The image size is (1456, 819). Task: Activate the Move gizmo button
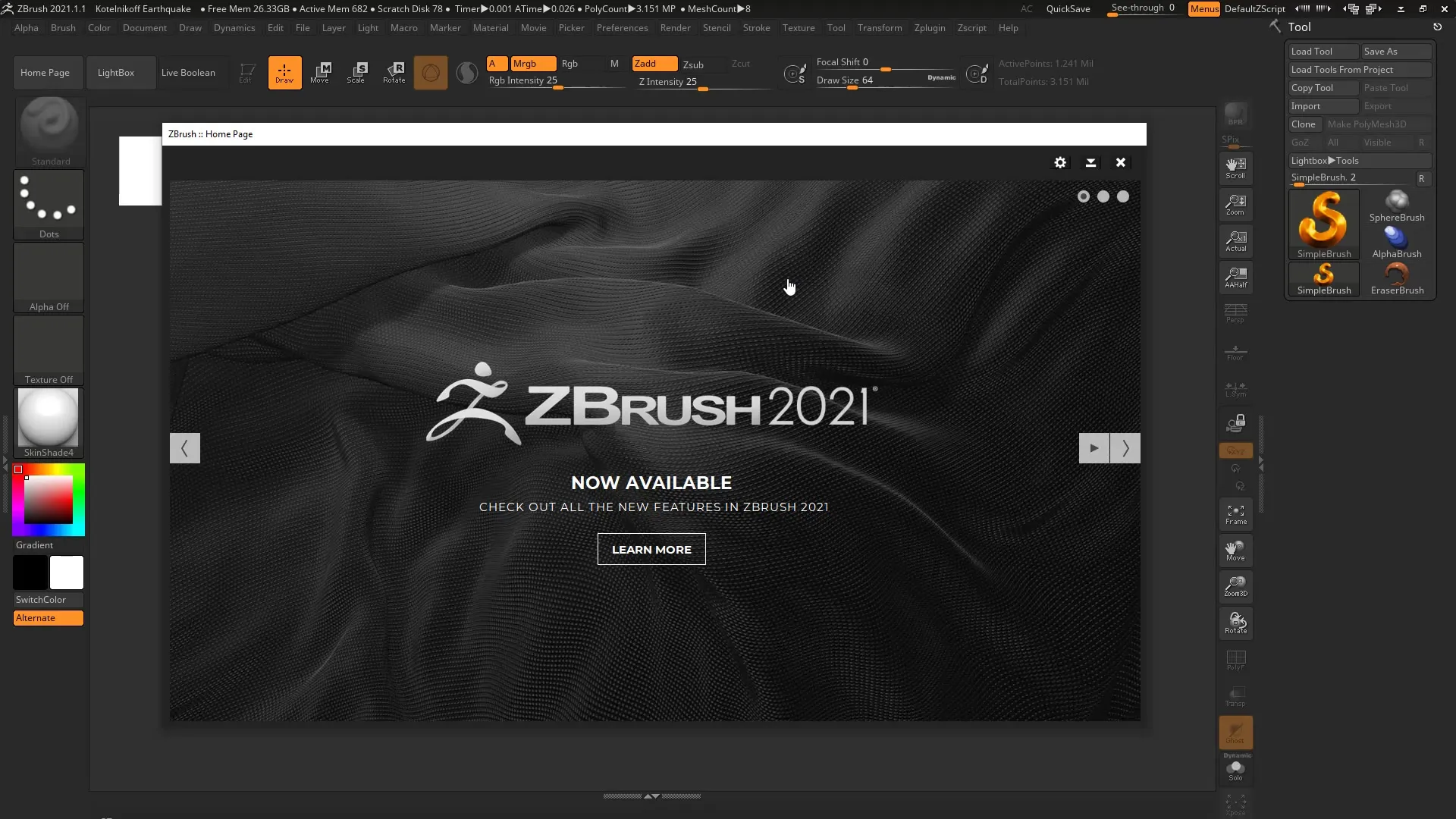(x=320, y=73)
